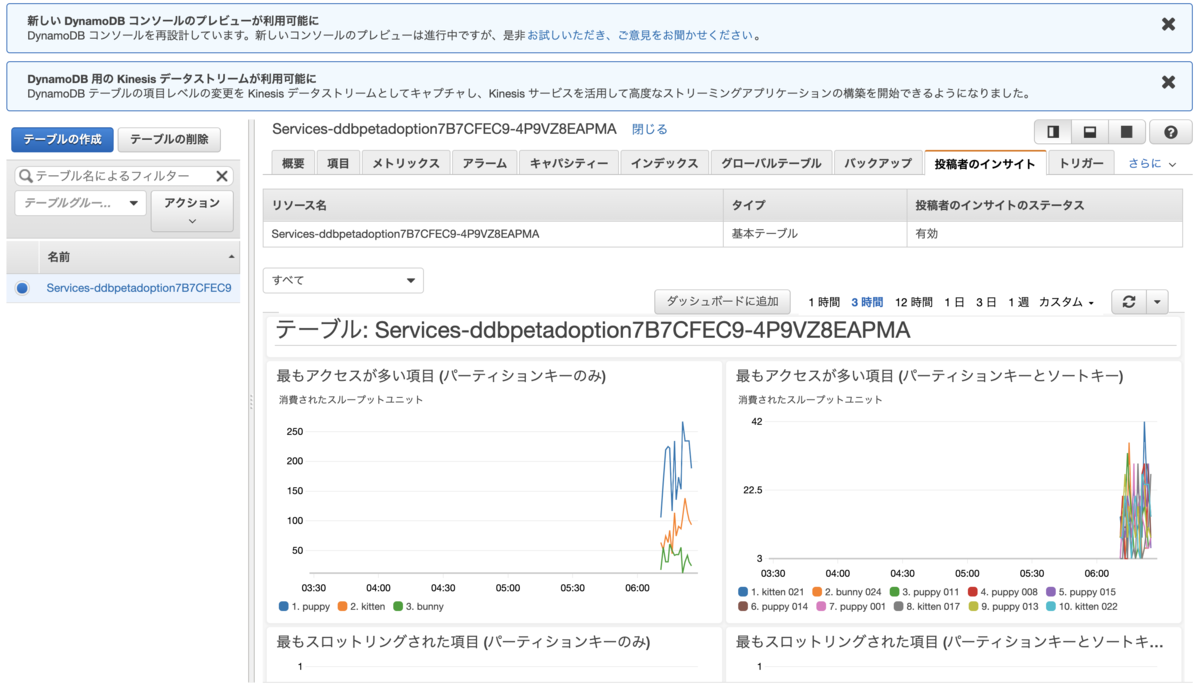Switch to side-by-side split view layout icon
Image resolution: width=1200 pixels, height=690 pixels.
1053,132
